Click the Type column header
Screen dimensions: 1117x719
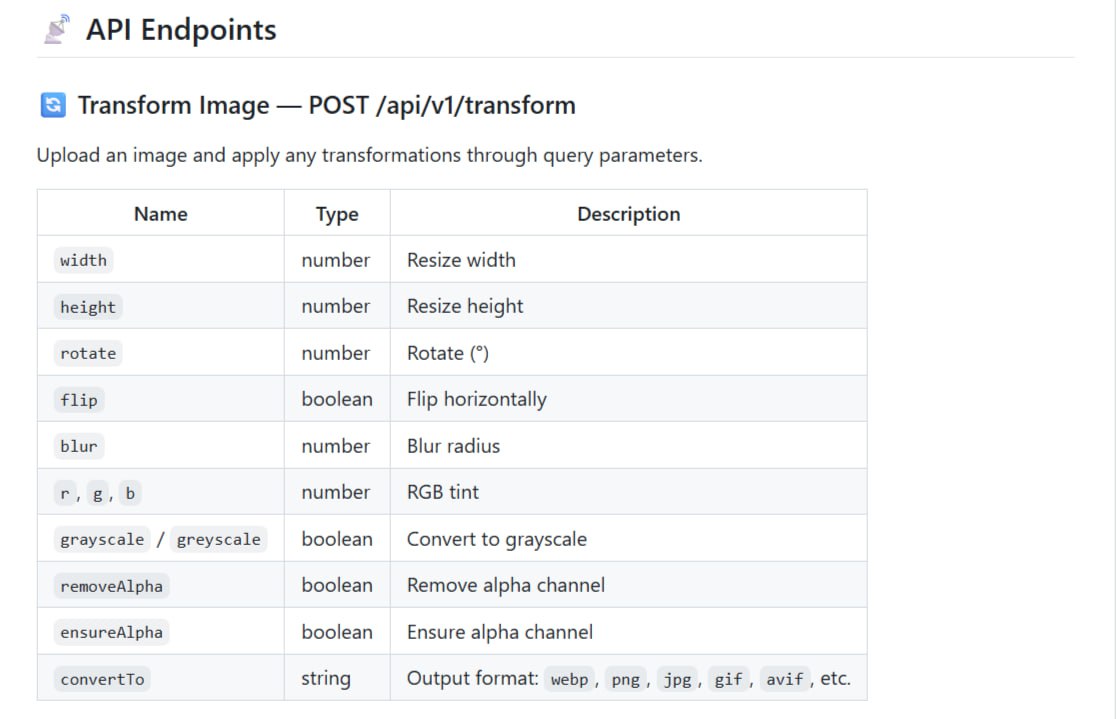(337, 214)
